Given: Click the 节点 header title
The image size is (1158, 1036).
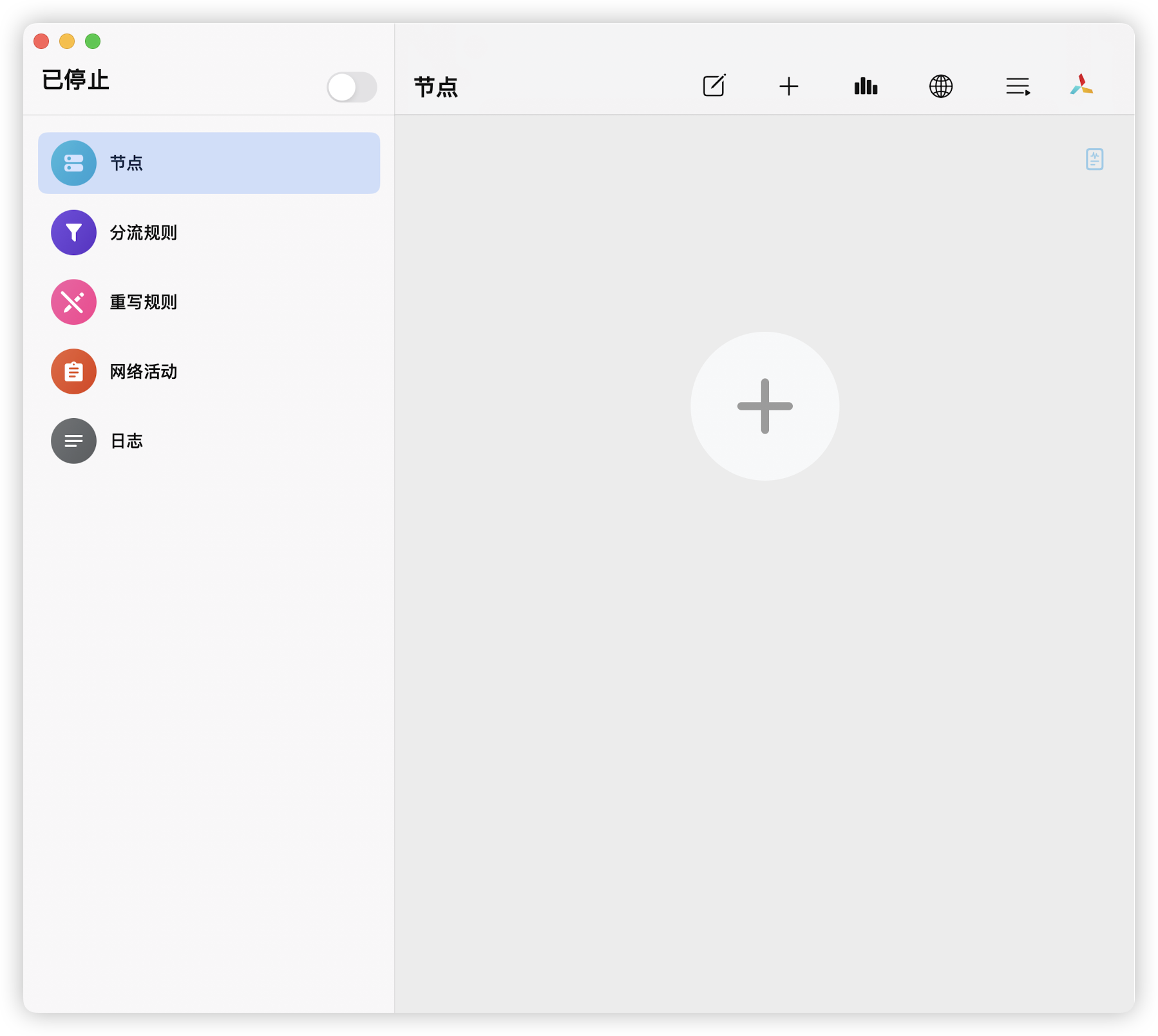Looking at the screenshot, I should (436, 87).
